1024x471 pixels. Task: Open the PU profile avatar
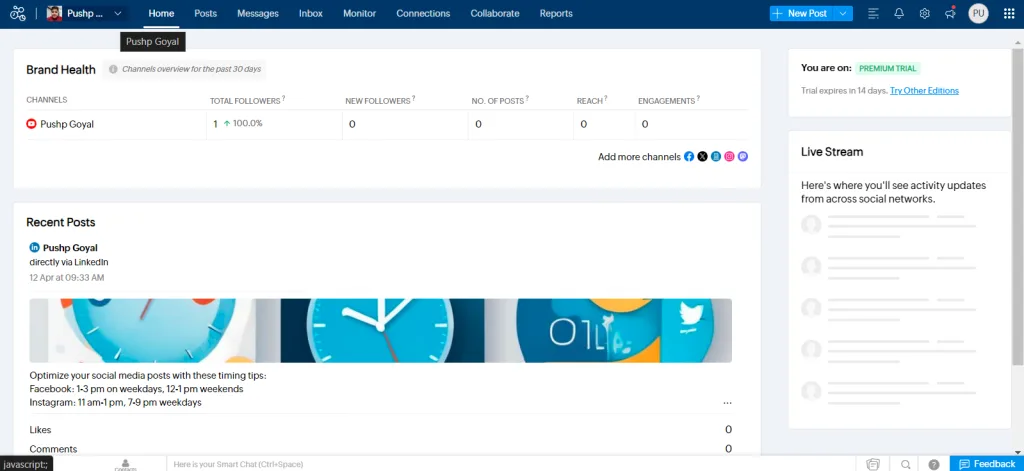(978, 14)
